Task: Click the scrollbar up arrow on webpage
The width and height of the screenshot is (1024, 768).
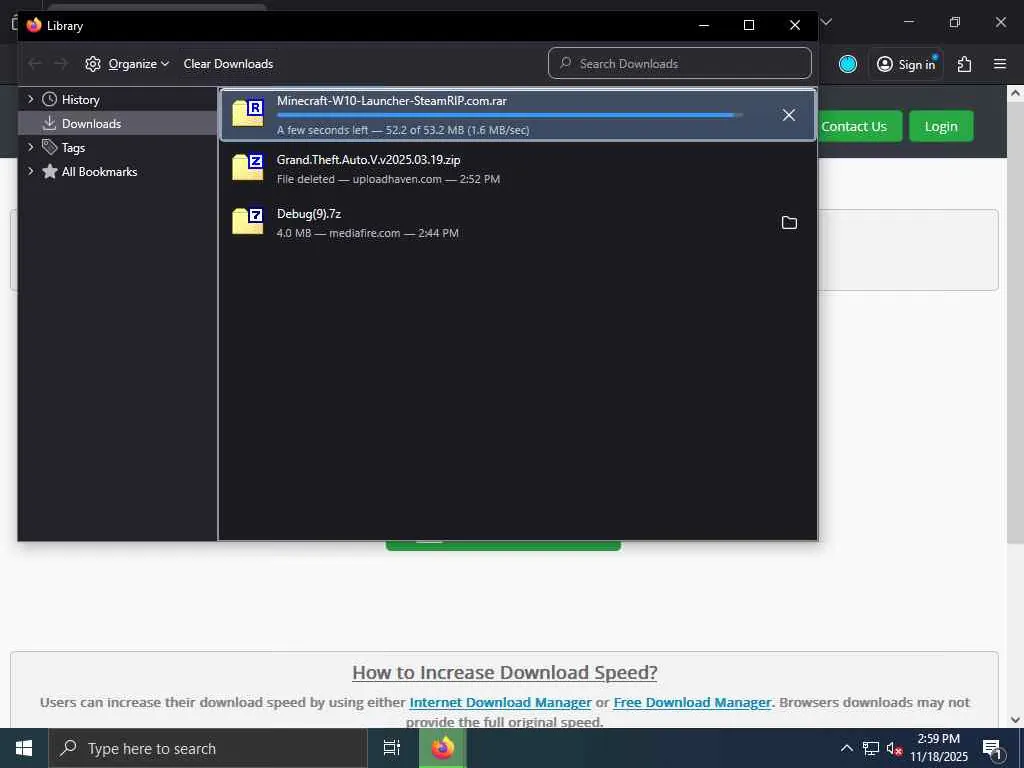Action: (x=1015, y=93)
